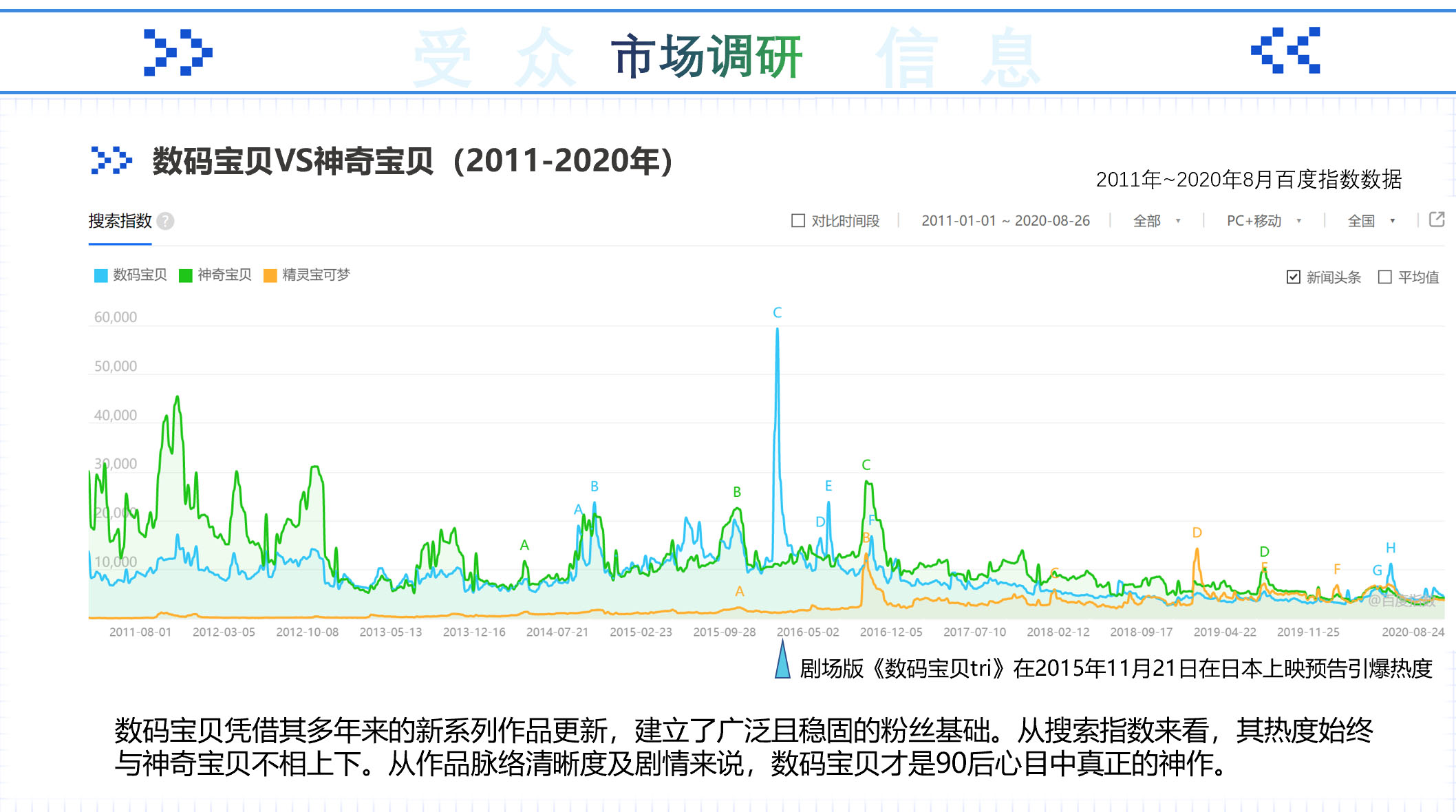Enable the 平均值 checkbox
This screenshot has width=1456, height=812.
tap(1385, 277)
